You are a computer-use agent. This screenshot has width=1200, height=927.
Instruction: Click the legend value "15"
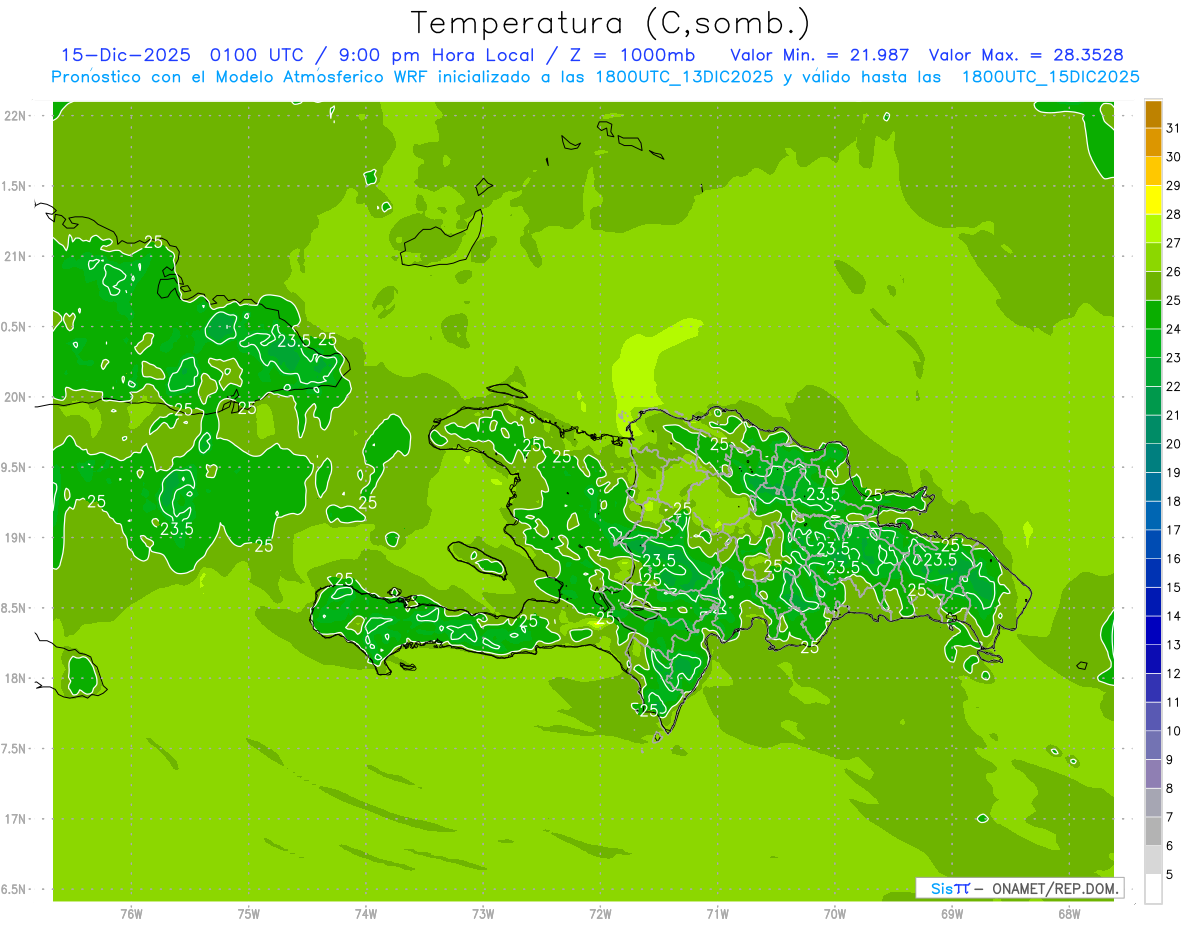click(1173, 588)
